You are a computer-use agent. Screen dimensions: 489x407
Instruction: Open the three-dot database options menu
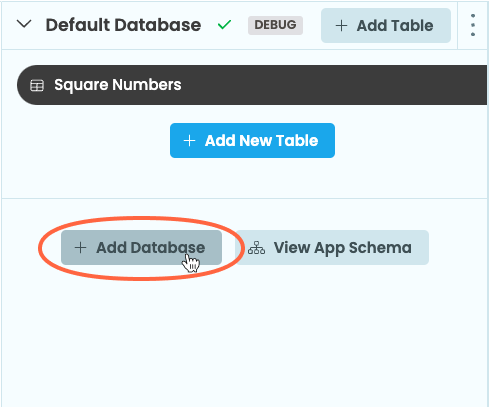click(x=473, y=25)
